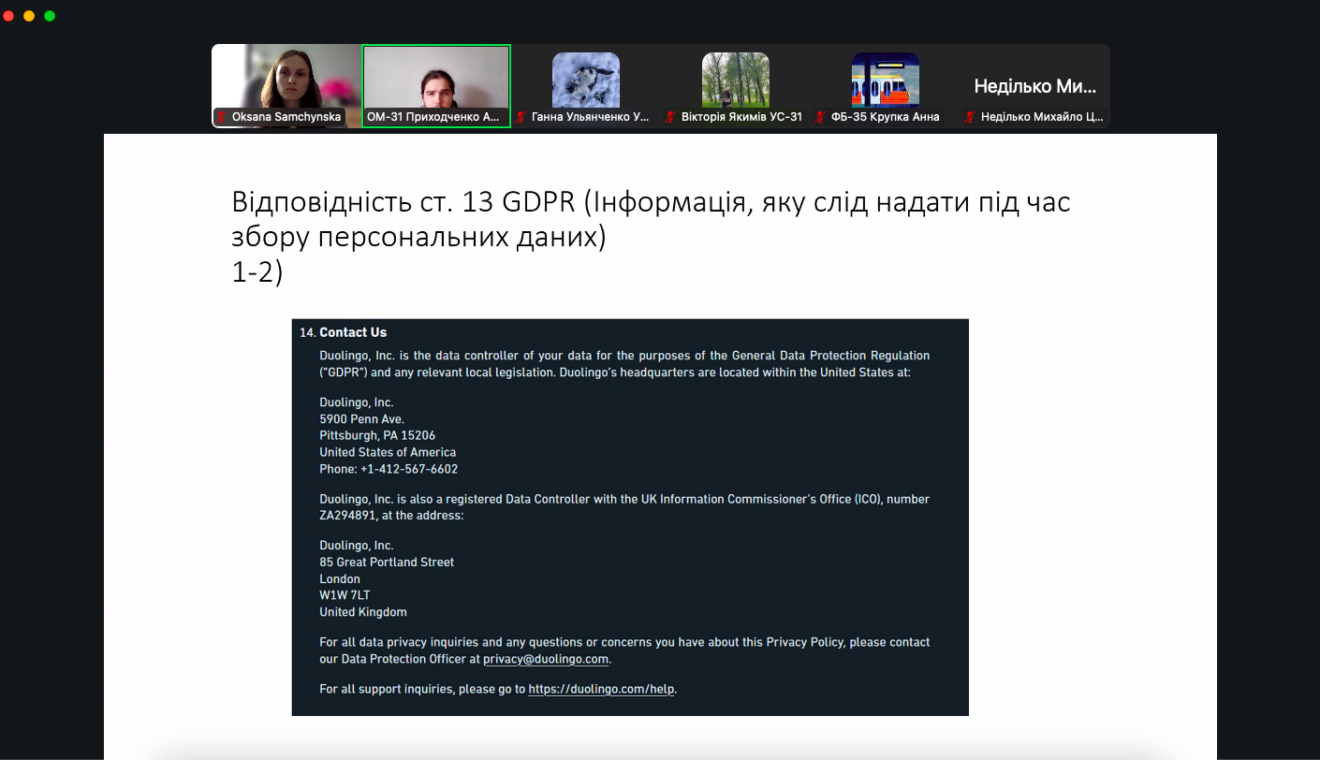This screenshot has width=1320, height=760.
Task: Click the embedded Duolingo privacy policy screenshot
Action: pyautogui.click(x=630, y=517)
